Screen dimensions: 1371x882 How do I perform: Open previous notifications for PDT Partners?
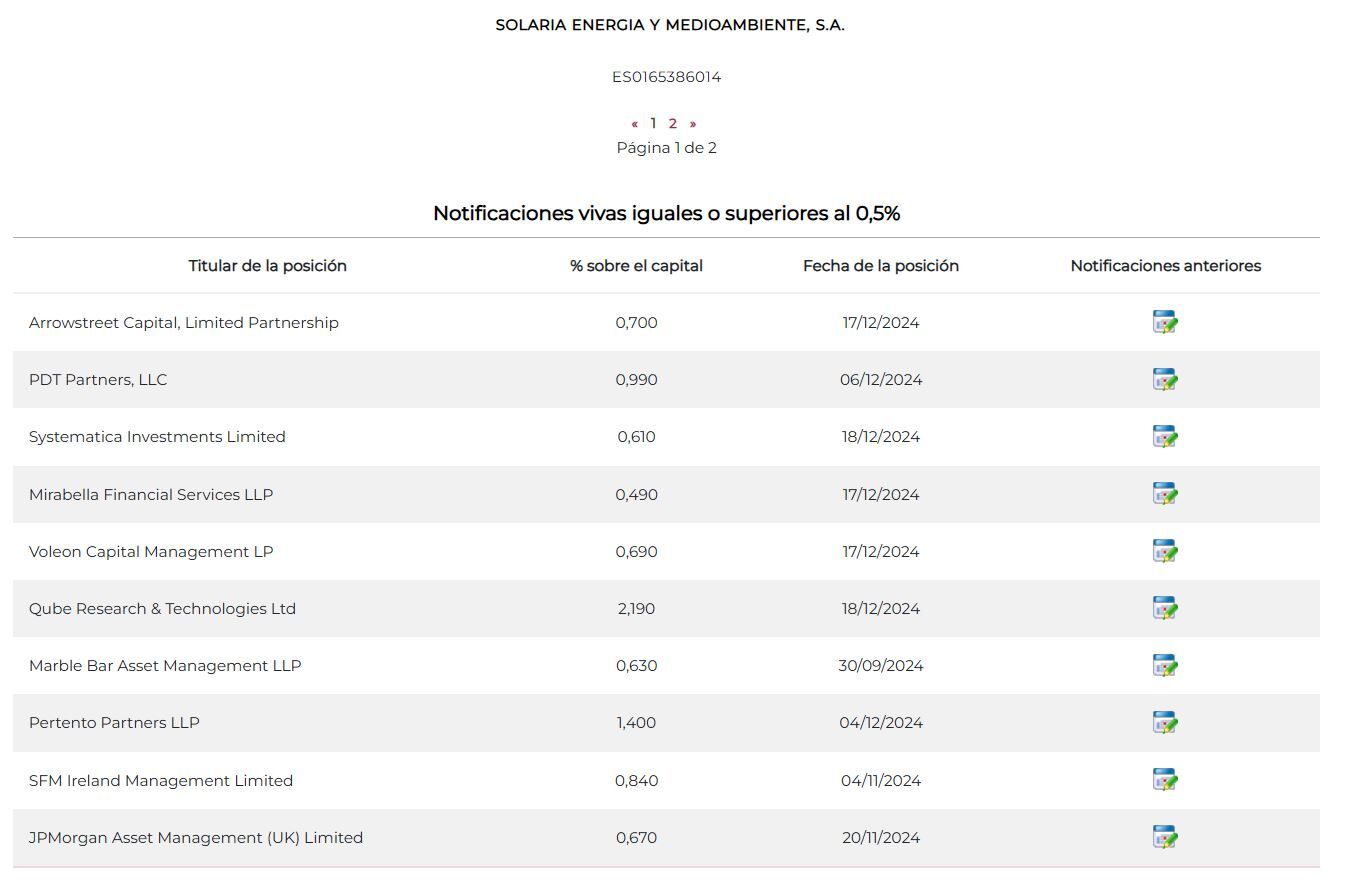[x=1165, y=380]
